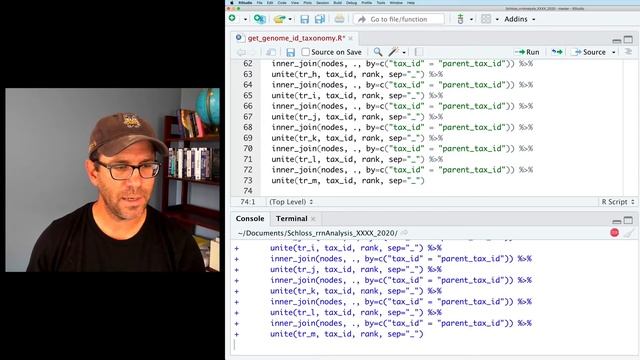Click the Save All documents icon
This screenshot has width=640, height=360.
[x=320, y=19]
